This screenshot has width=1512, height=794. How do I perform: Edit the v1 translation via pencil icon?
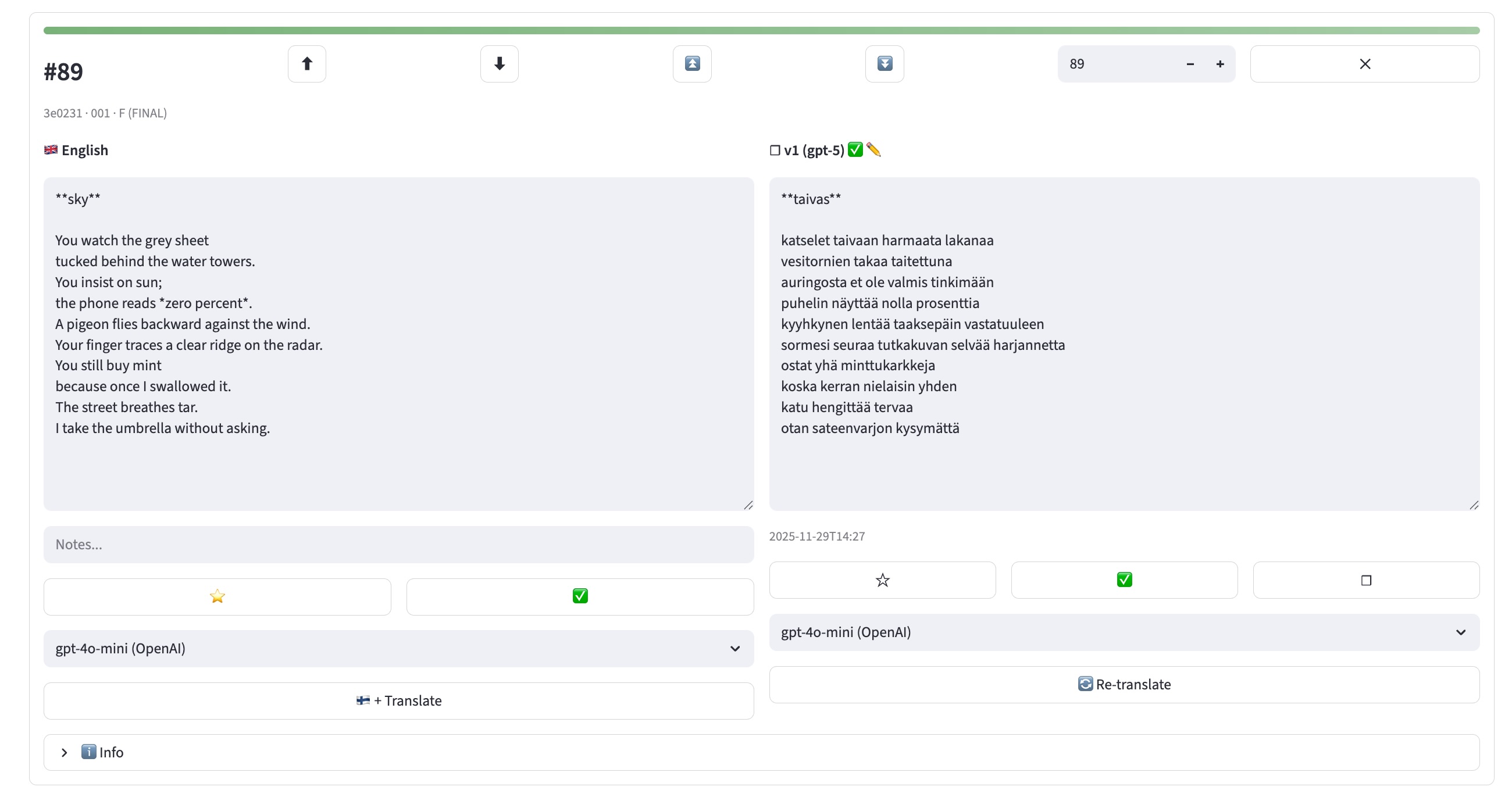coord(875,149)
